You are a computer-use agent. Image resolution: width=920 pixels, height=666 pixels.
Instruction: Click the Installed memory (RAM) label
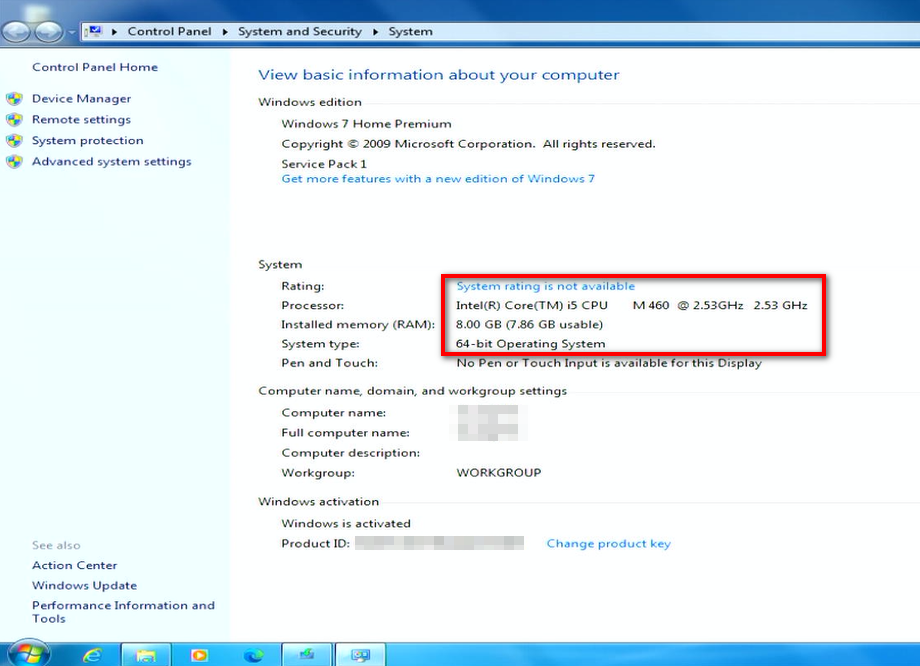point(358,324)
